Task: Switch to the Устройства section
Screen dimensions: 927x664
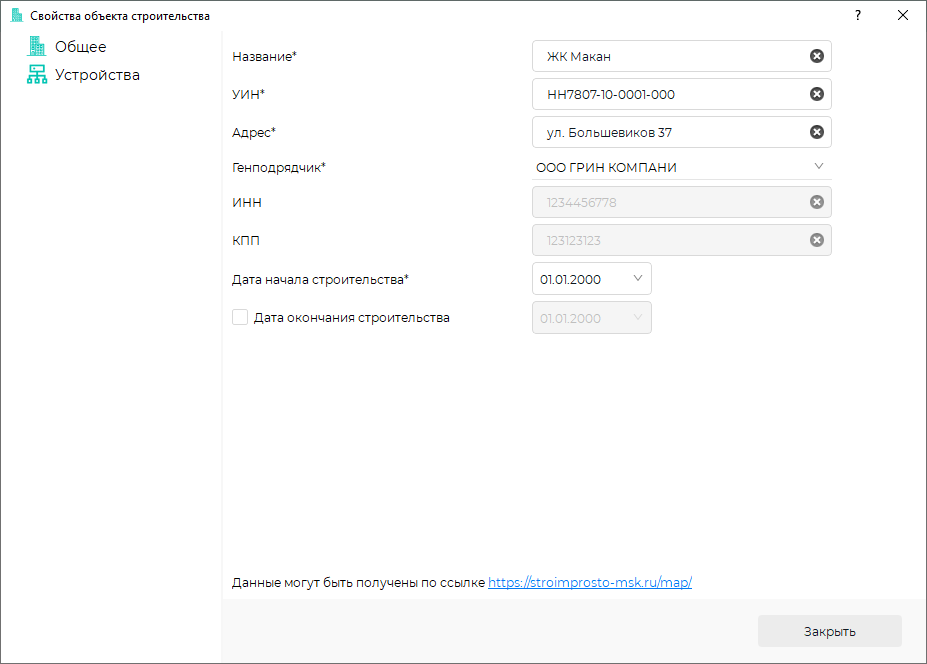Action: pos(97,75)
